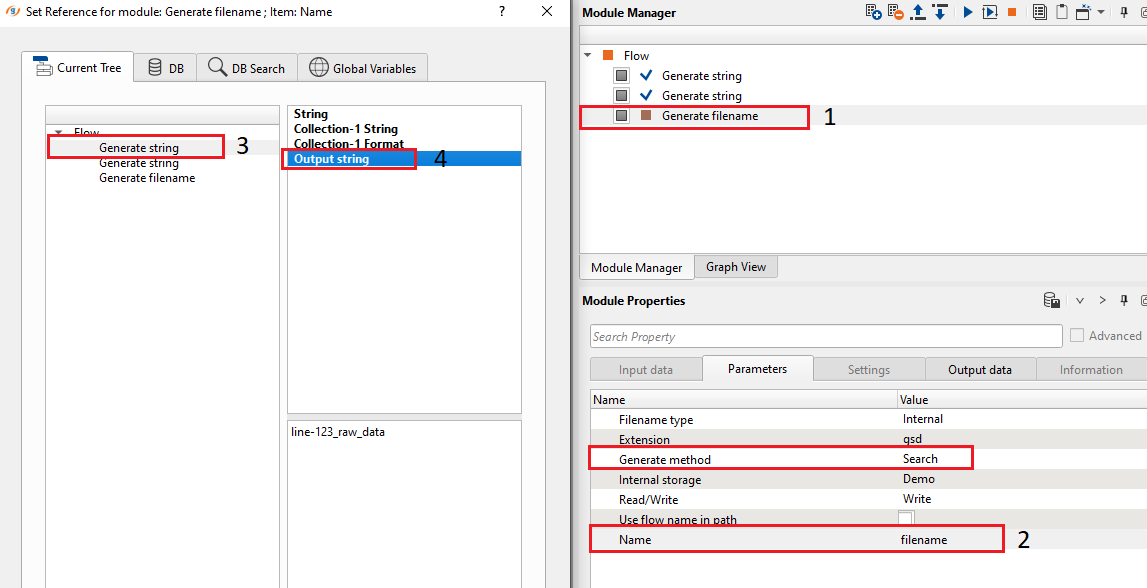Click the Copy modules icon in the toolbar
Screen dimensions: 1147x588
tap(1040, 13)
